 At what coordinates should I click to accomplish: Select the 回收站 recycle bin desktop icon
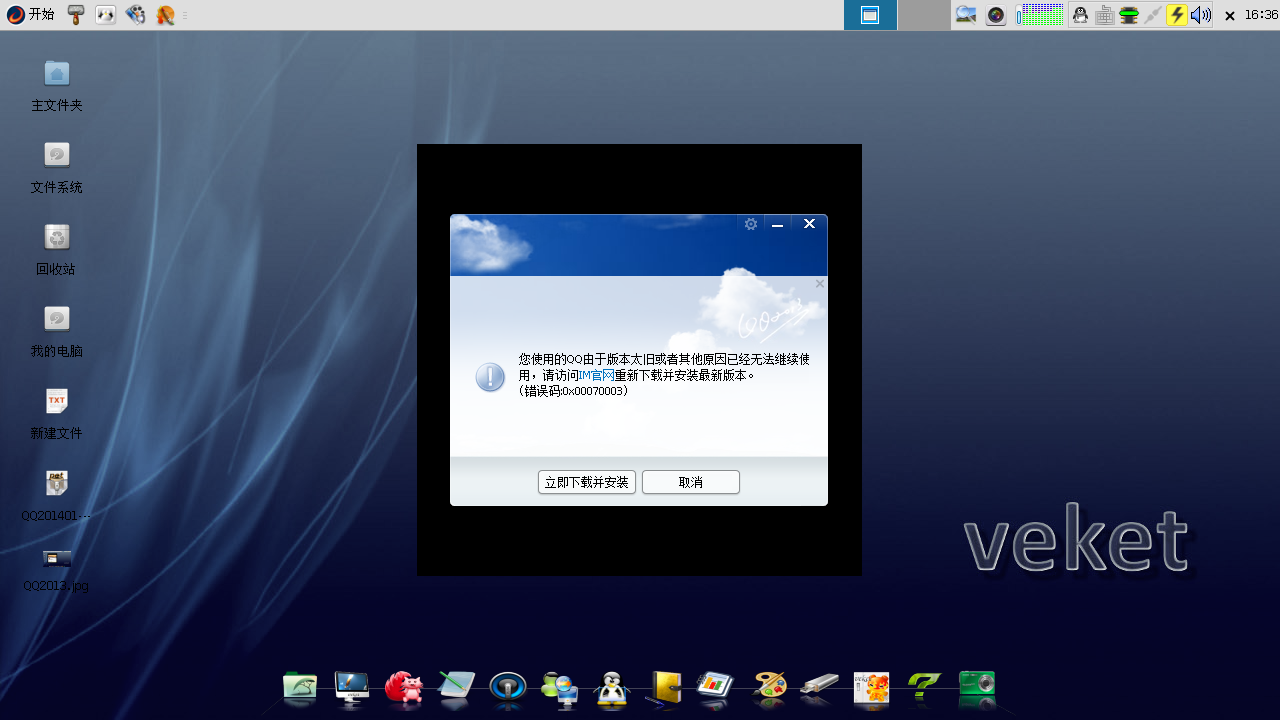point(57,249)
